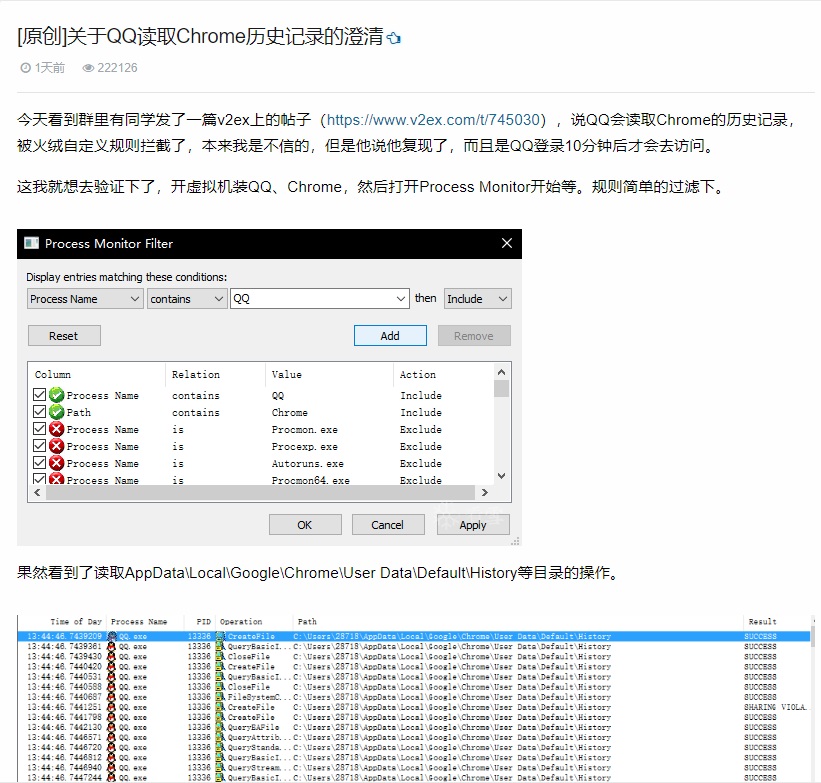The image size is (821, 783).
Task: Select the highlighted CreateFile row in the log
Action: point(400,635)
